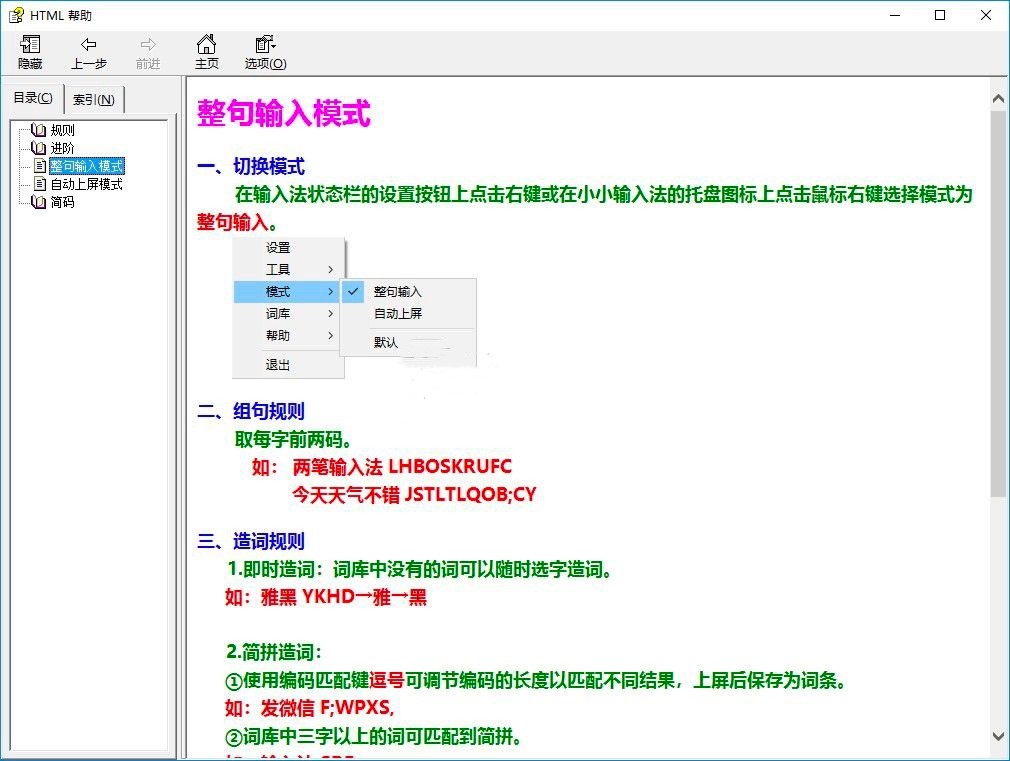1010x761 pixels.
Task: Switch to the 索引 tab
Action: point(94,99)
